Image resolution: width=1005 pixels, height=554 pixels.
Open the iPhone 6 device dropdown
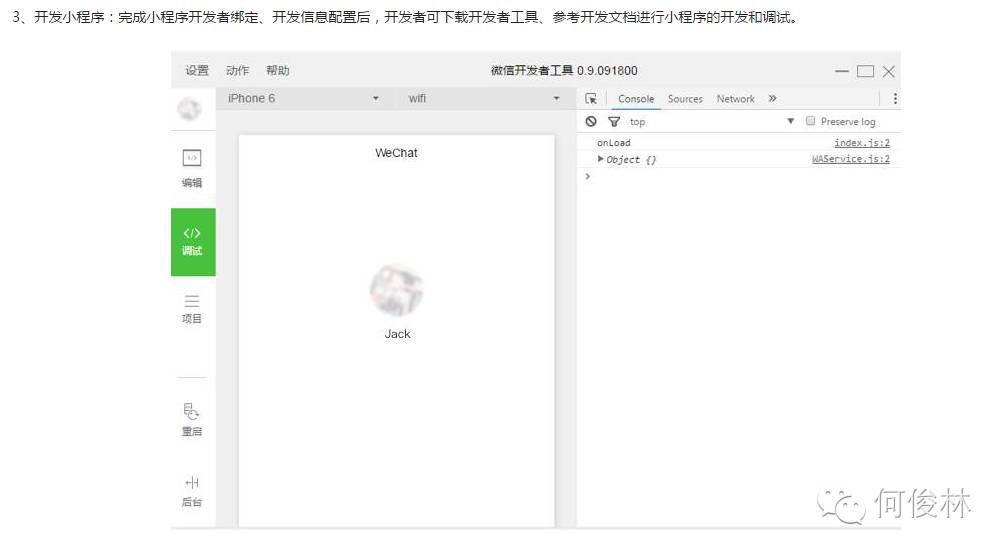point(303,98)
